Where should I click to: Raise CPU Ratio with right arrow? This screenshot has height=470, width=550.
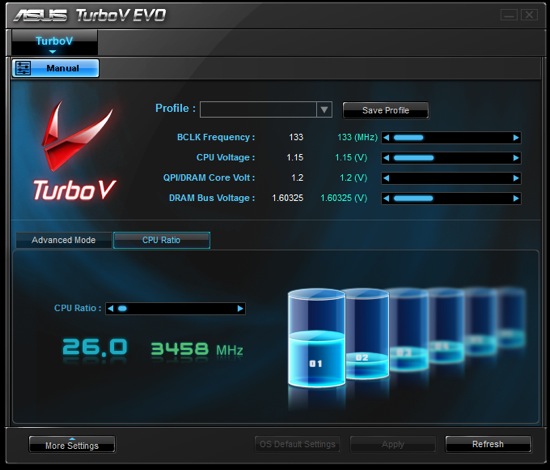coord(240,309)
